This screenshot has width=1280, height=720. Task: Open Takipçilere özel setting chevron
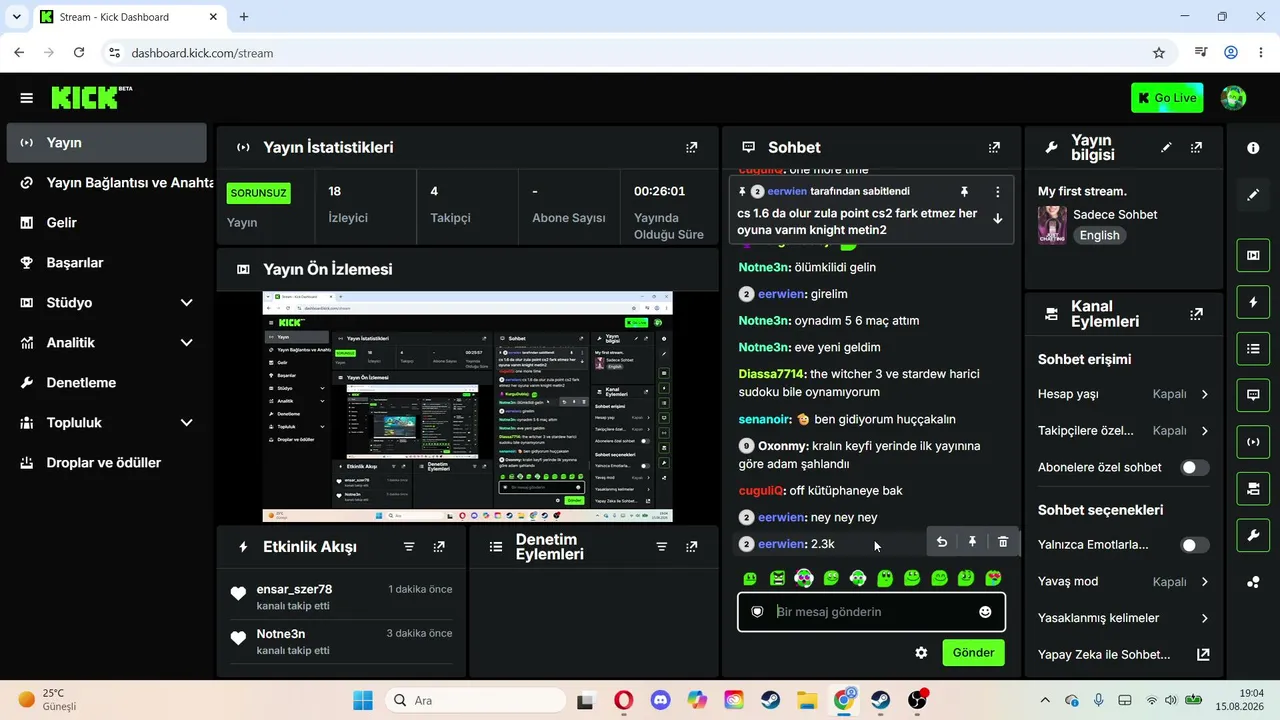click(x=1204, y=431)
